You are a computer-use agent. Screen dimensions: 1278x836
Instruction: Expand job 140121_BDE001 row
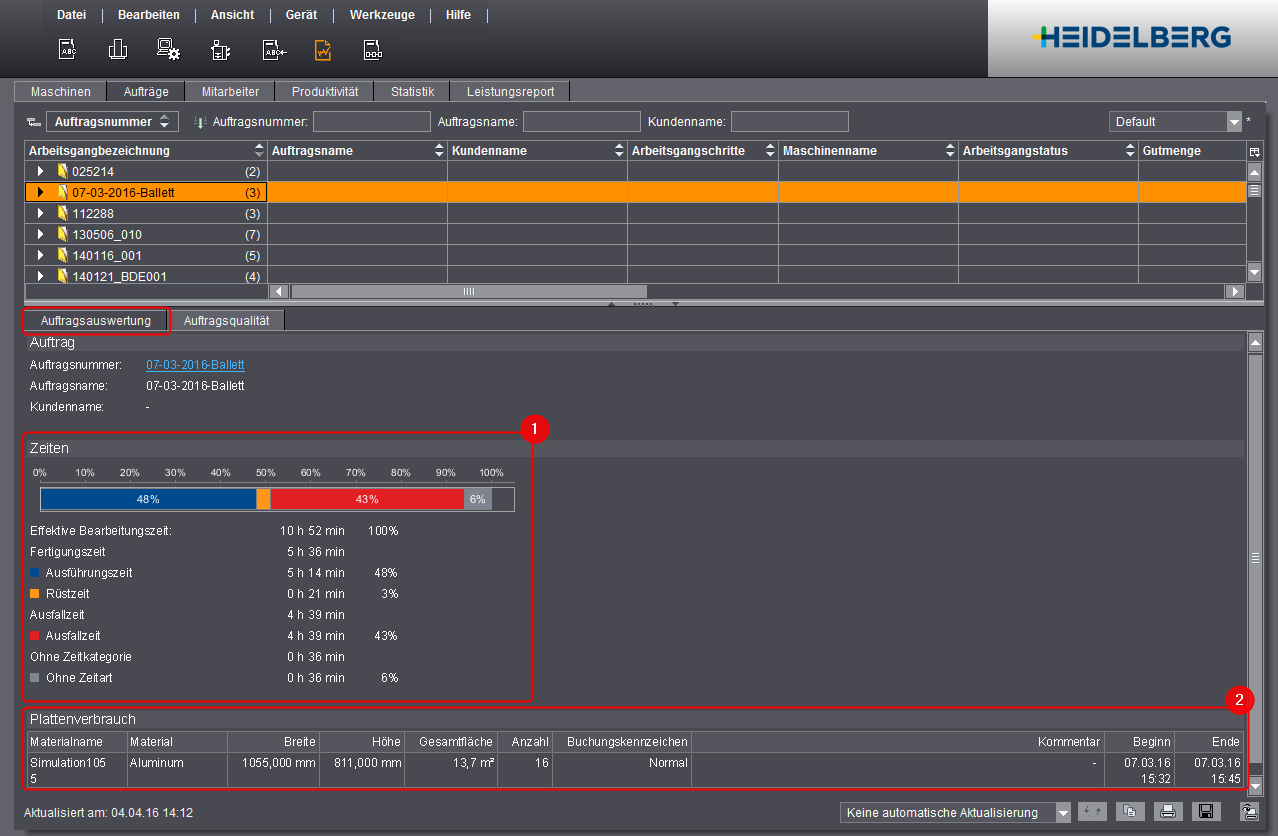coord(41,276)
